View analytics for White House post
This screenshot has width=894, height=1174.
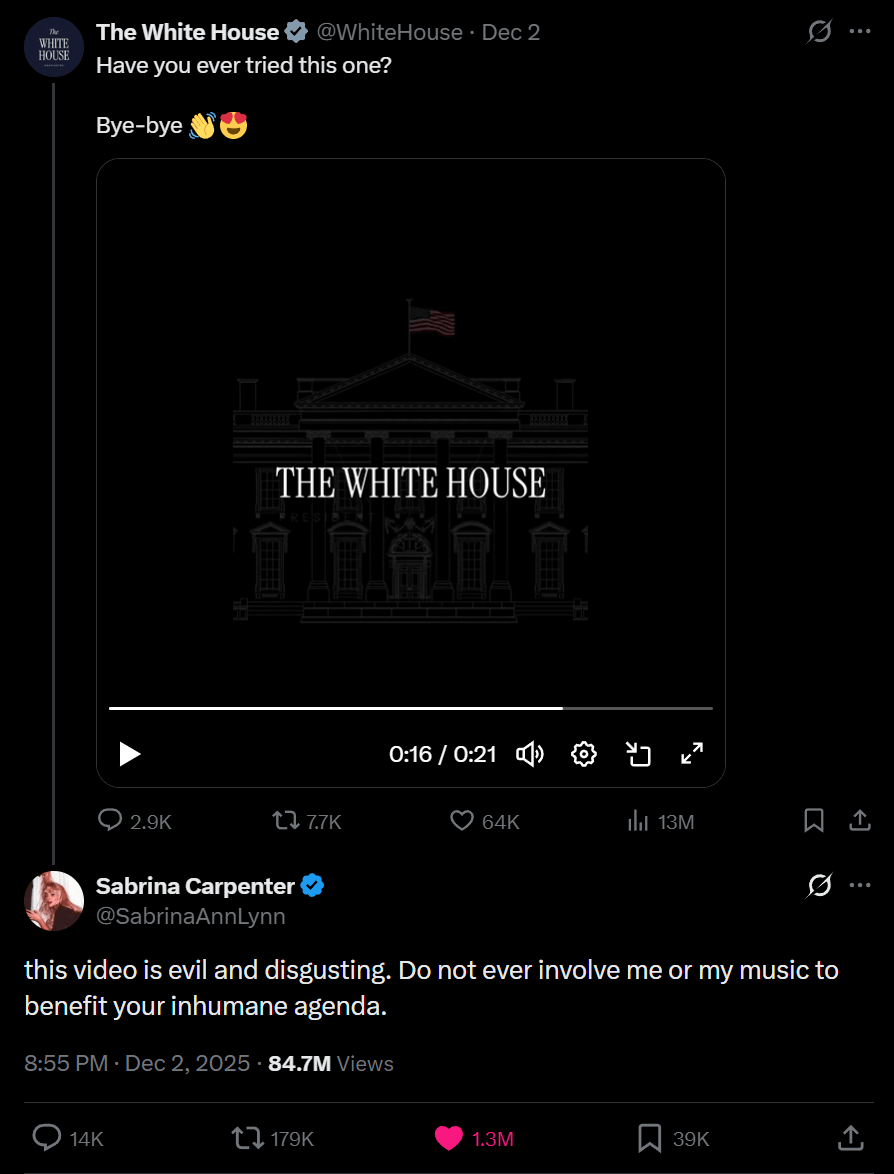point(637,821)
